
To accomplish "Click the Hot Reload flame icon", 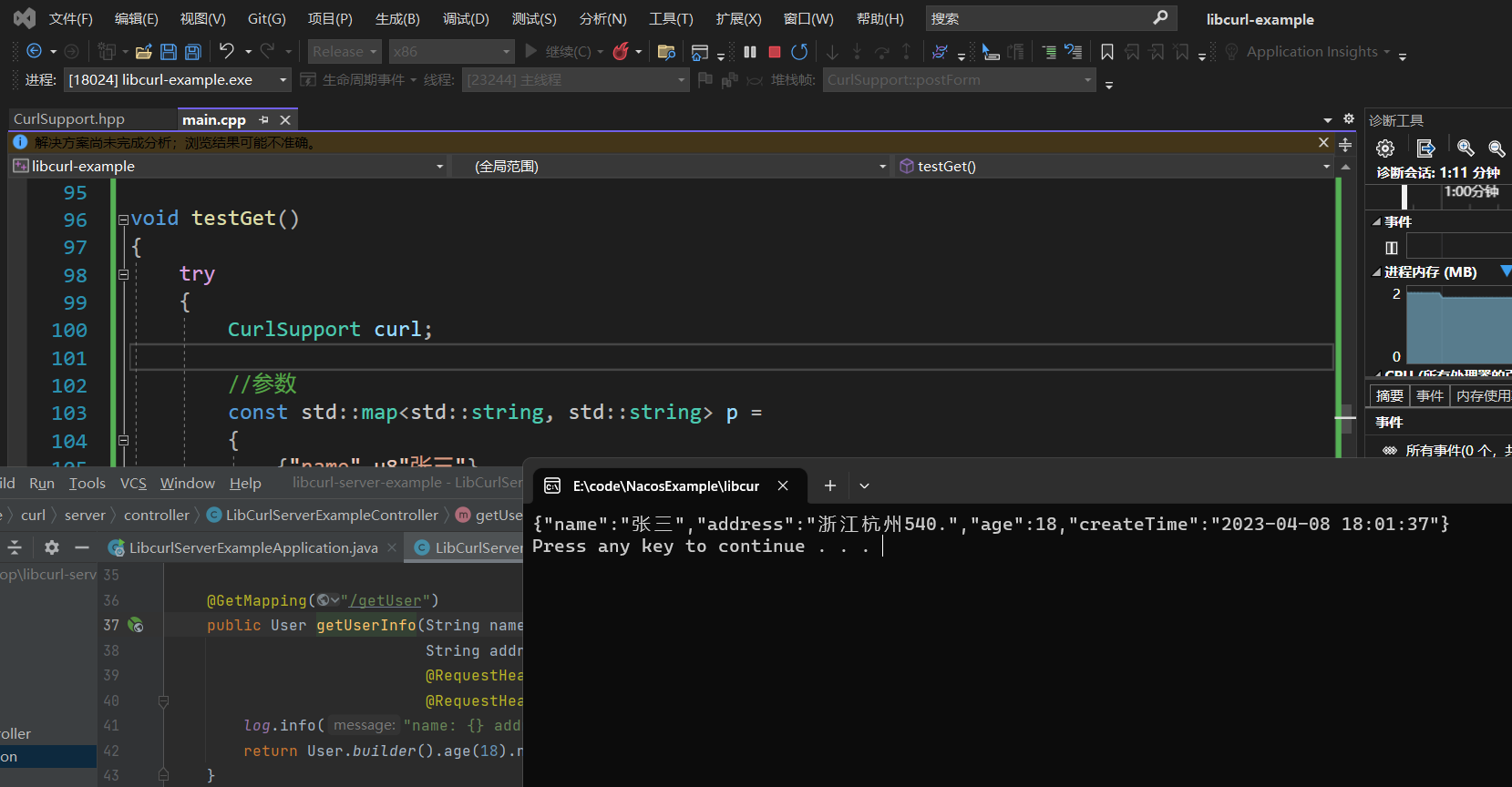I will pyautogui.click(x=621, y=52).
